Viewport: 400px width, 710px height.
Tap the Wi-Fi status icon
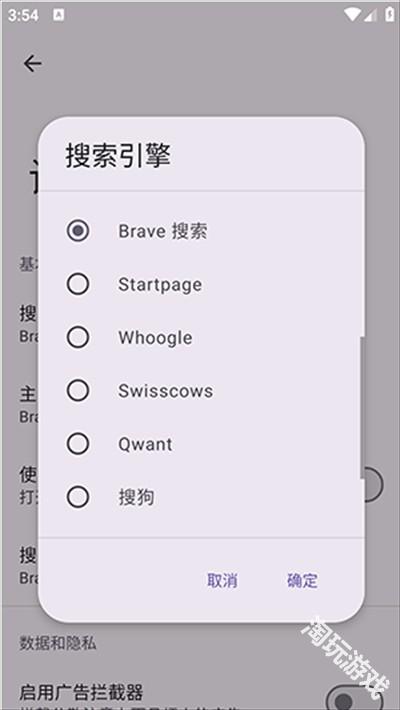(351, 15)
